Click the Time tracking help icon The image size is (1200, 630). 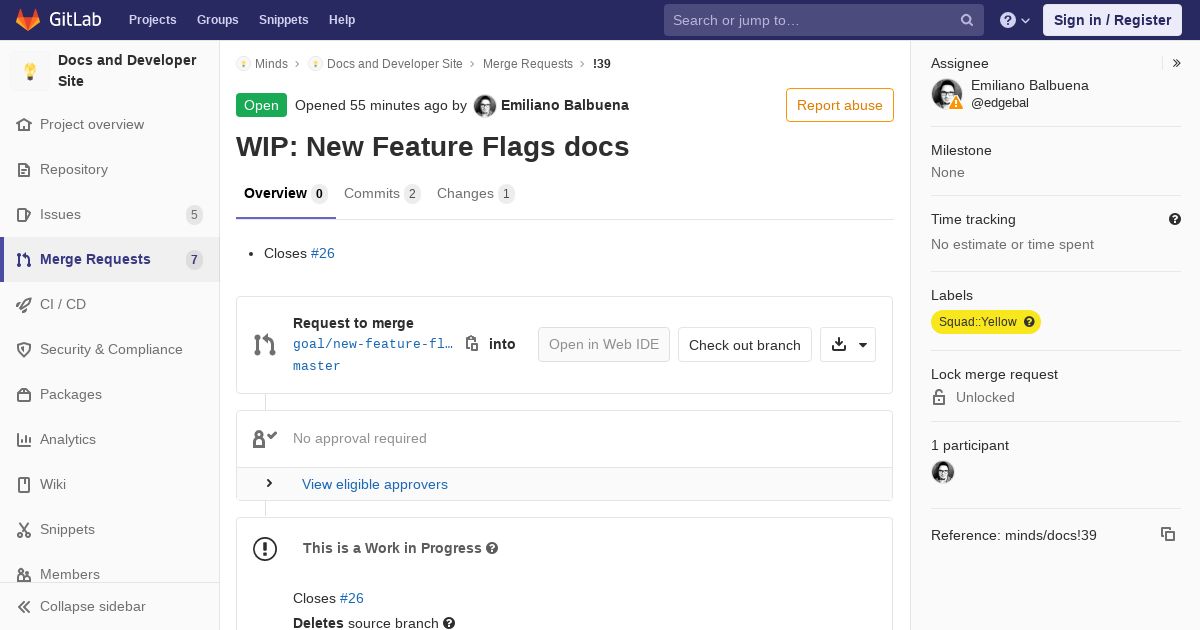(1175, 219)
